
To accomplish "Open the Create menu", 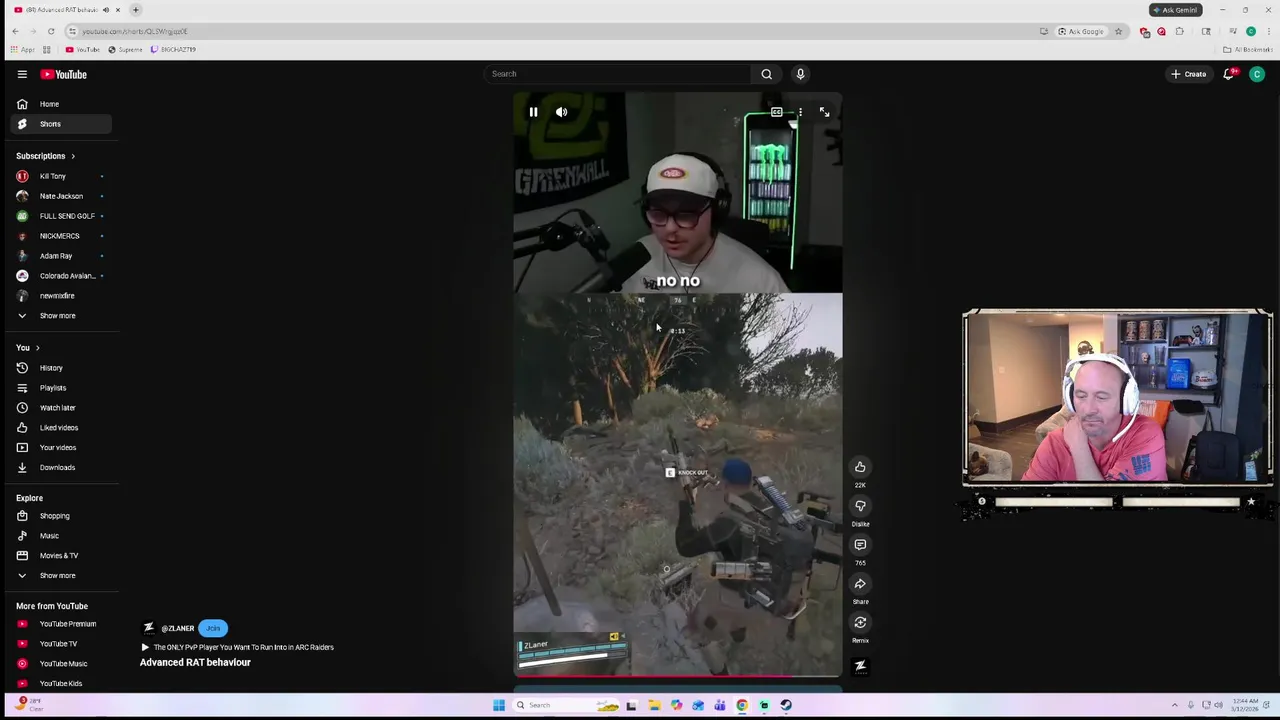I will click(1189, 74).
